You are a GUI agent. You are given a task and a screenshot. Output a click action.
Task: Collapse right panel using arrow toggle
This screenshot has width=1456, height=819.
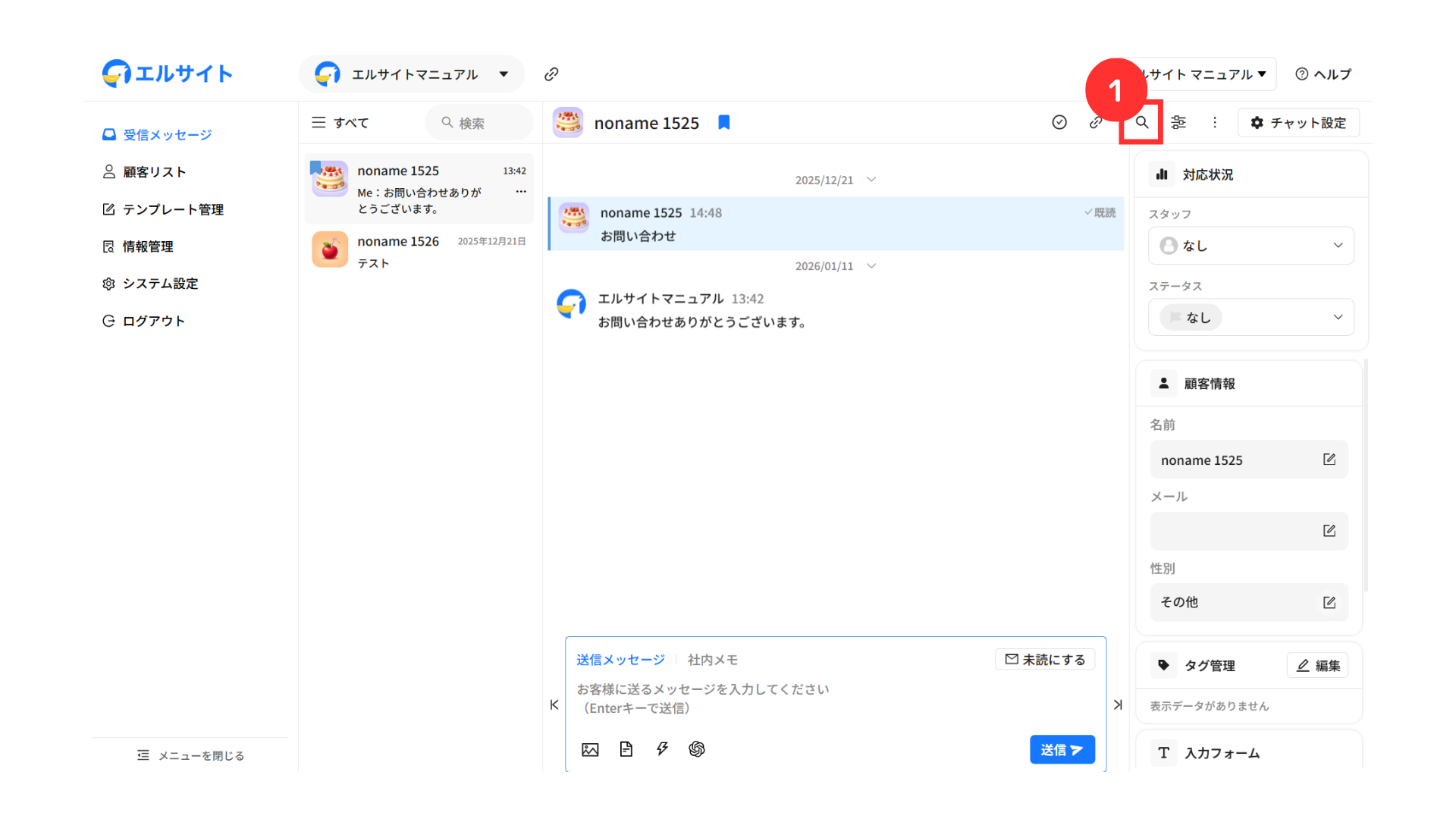1118,704
